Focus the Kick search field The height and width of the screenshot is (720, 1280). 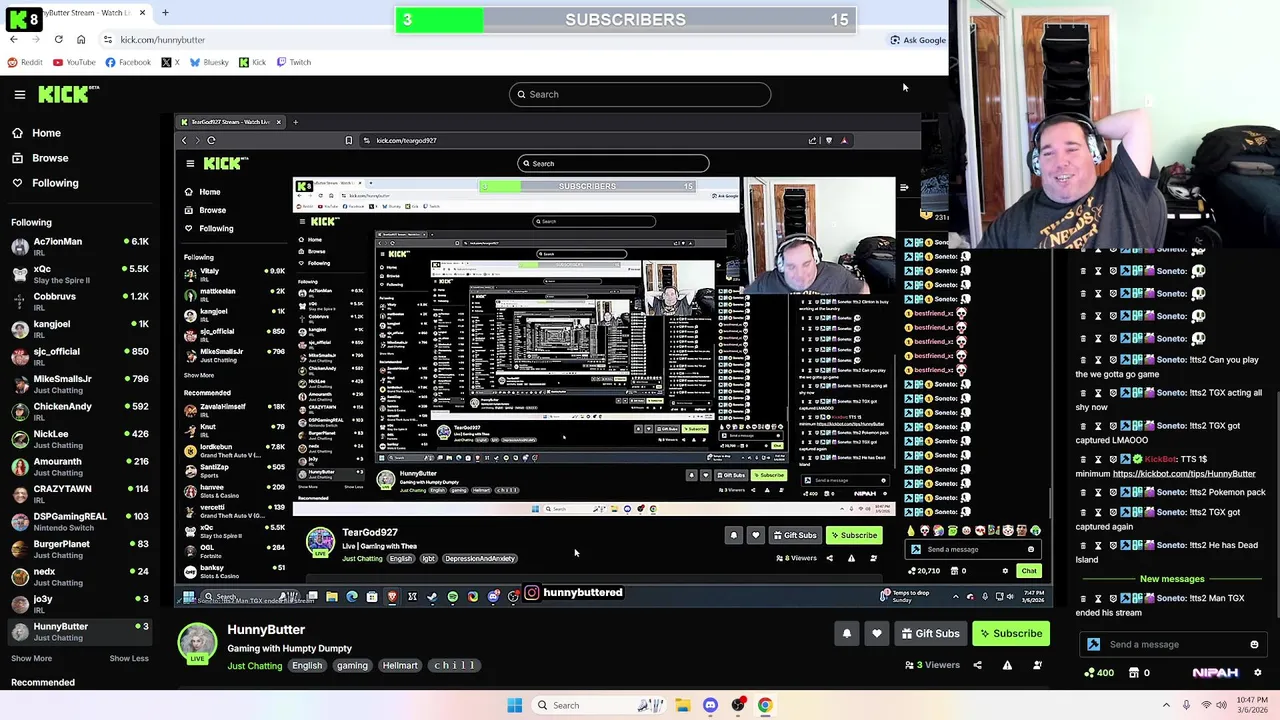tap(640, 94)
